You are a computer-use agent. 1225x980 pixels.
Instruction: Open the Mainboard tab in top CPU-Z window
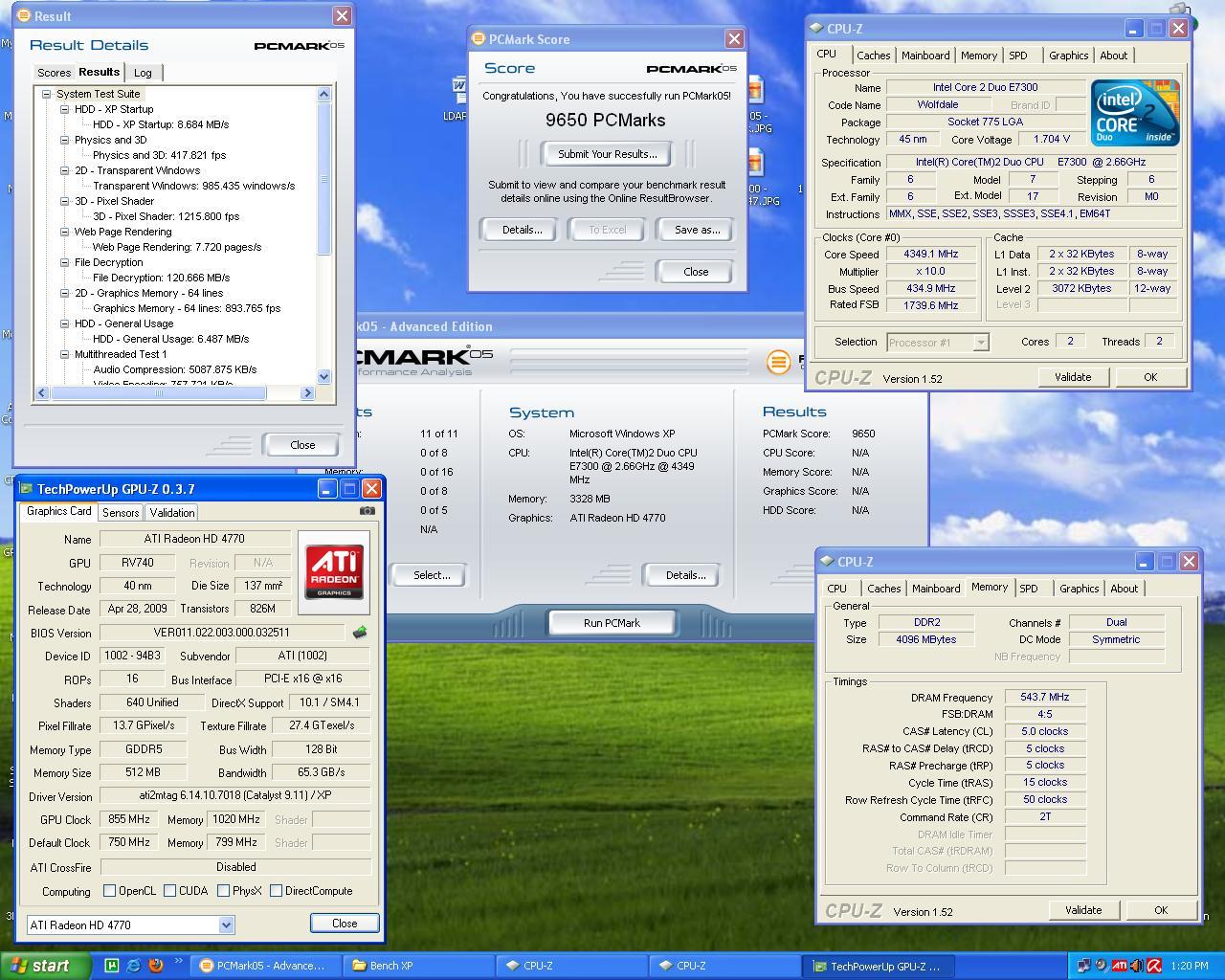[925, 56]
